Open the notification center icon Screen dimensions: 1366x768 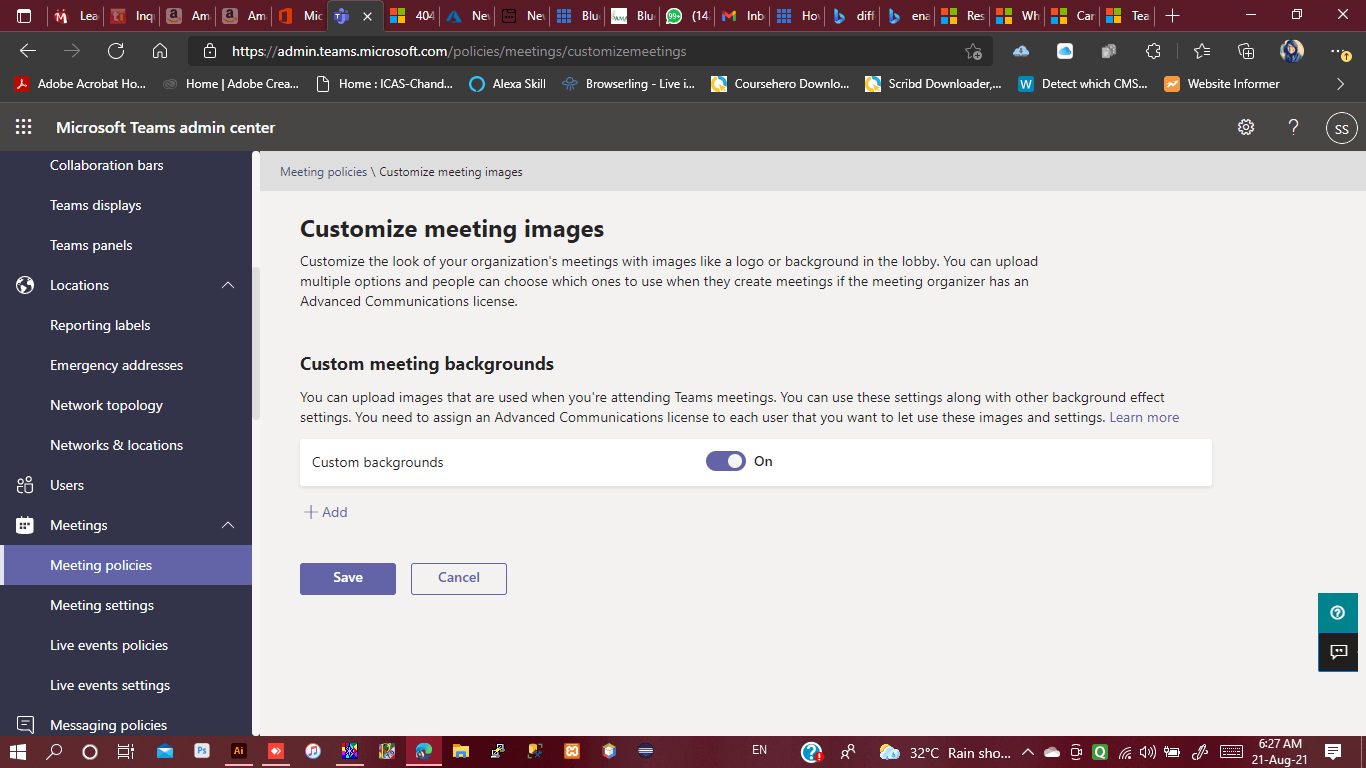[1332, 751]
